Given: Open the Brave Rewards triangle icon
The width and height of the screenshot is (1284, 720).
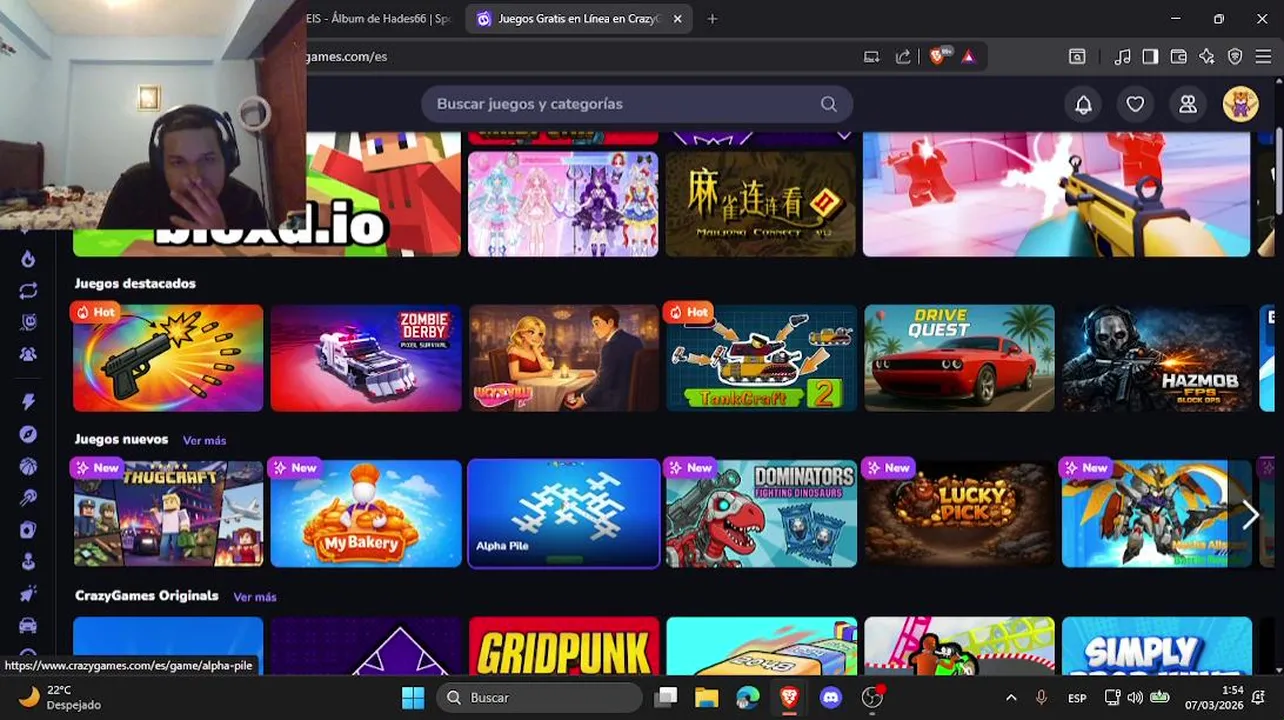Looking at the screenshot, I should click(968, 57).
